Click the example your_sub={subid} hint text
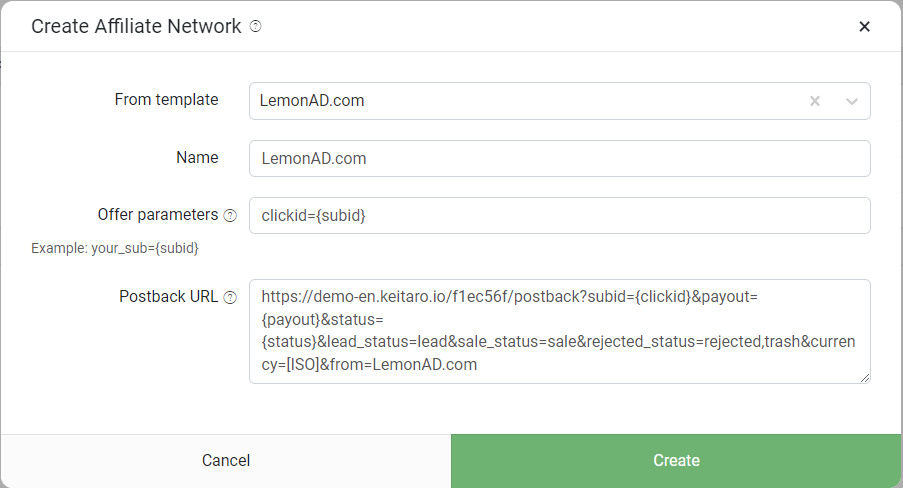Screen dimensions: 903x488 115,247
